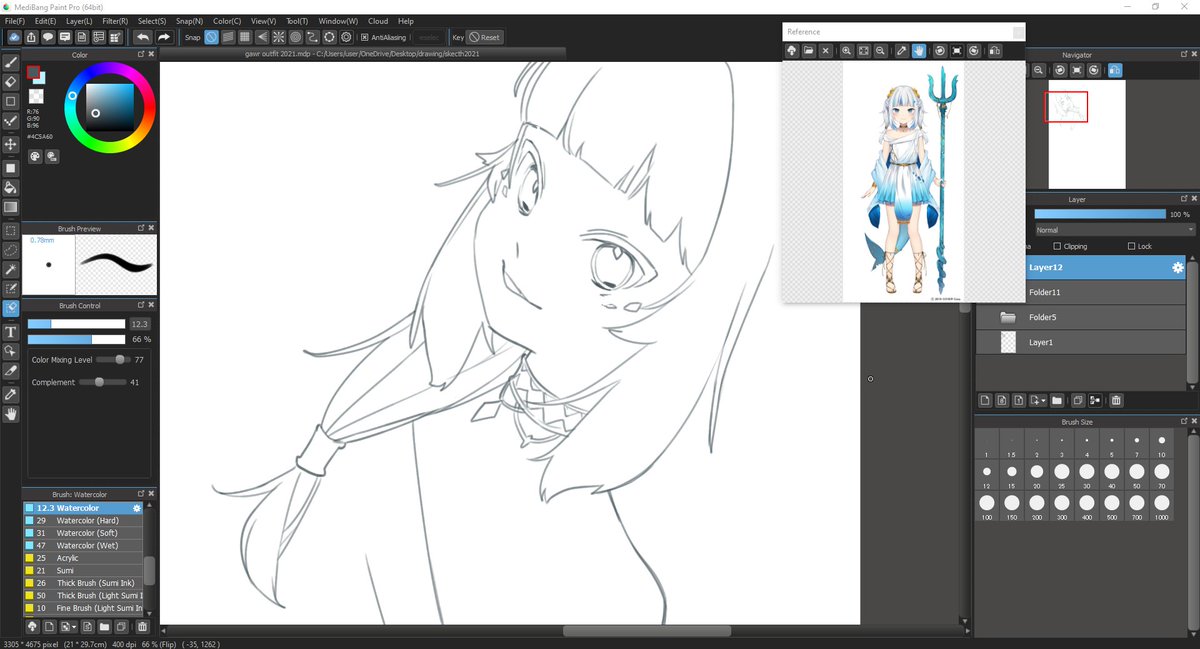Select the Text tool
Image resolution: width=1200 pixels, height=649 pixels.
[x=11, y=331]
